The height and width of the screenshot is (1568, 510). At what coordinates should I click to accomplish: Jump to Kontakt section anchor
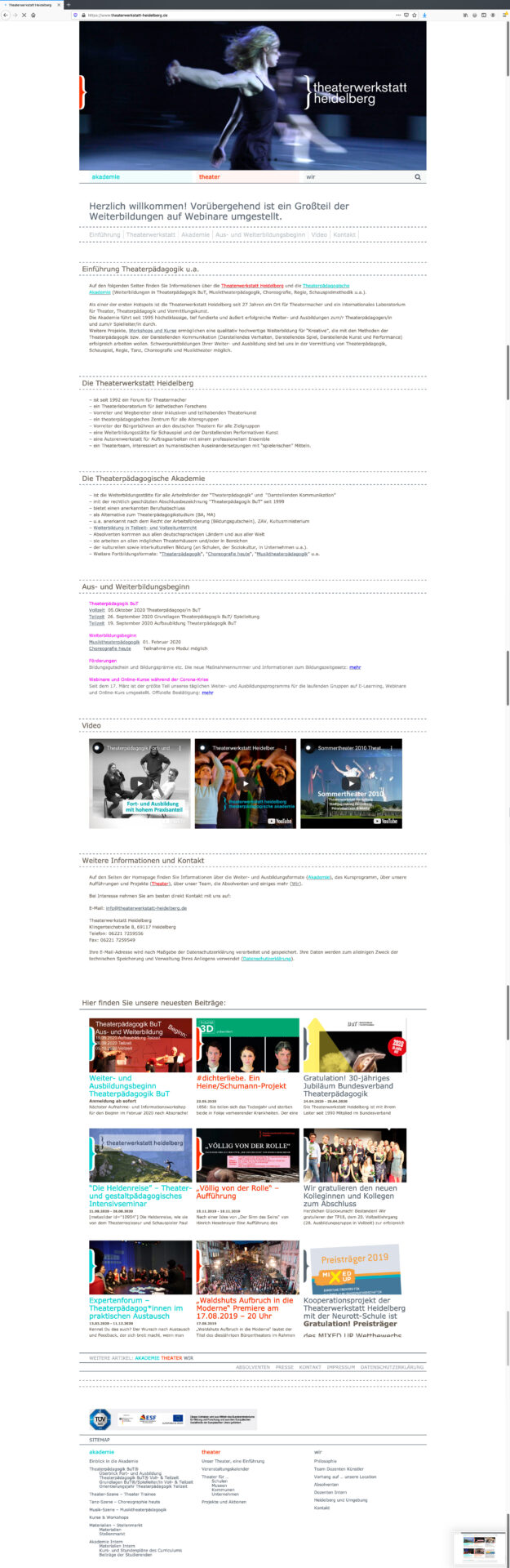[344, 234]
